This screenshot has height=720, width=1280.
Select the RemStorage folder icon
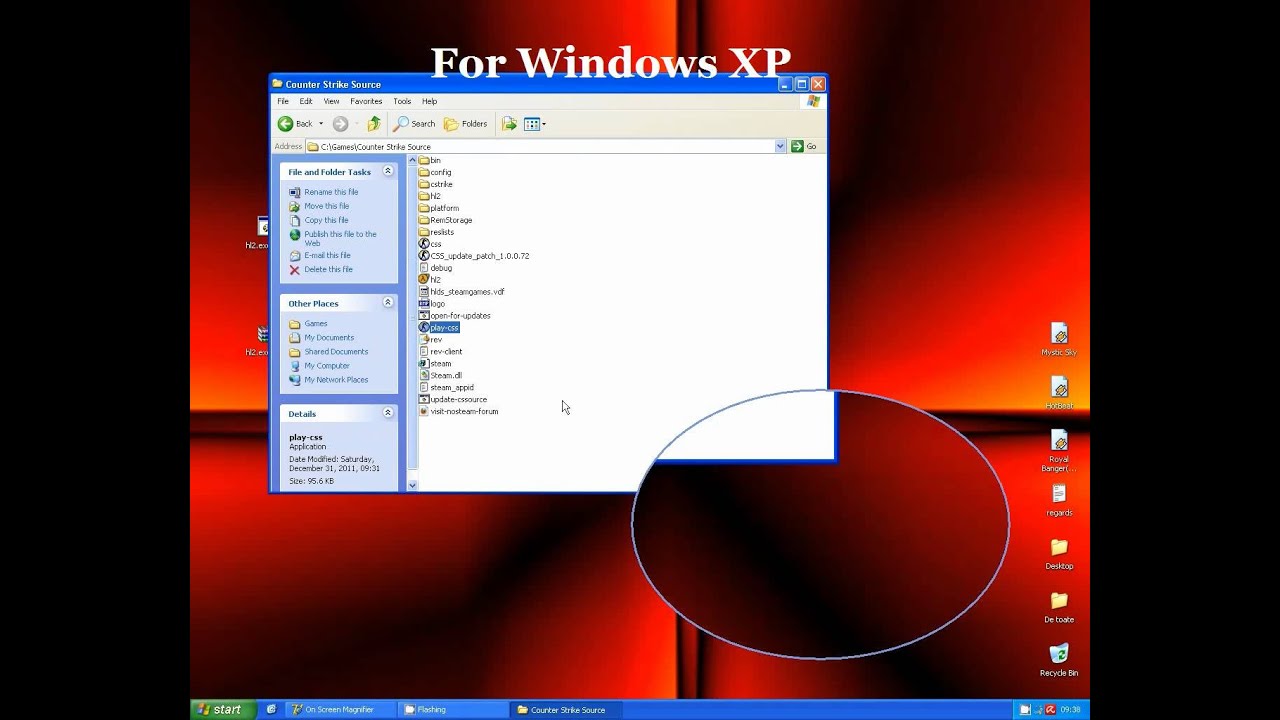click(x=423, y=220)
